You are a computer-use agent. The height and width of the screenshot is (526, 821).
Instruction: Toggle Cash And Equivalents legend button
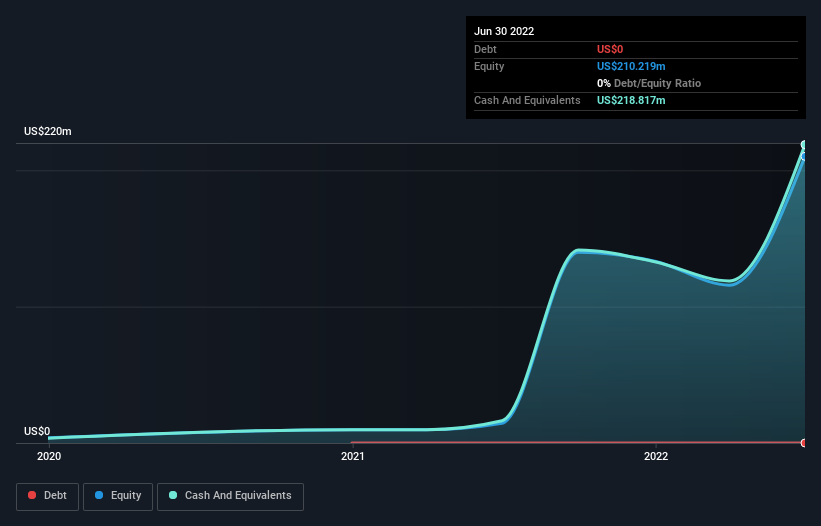pos(230,496)
